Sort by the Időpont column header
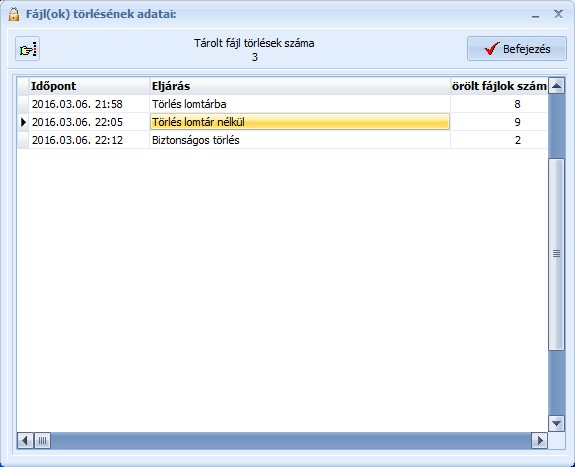The image size is (575, 467). pos(89,86)
